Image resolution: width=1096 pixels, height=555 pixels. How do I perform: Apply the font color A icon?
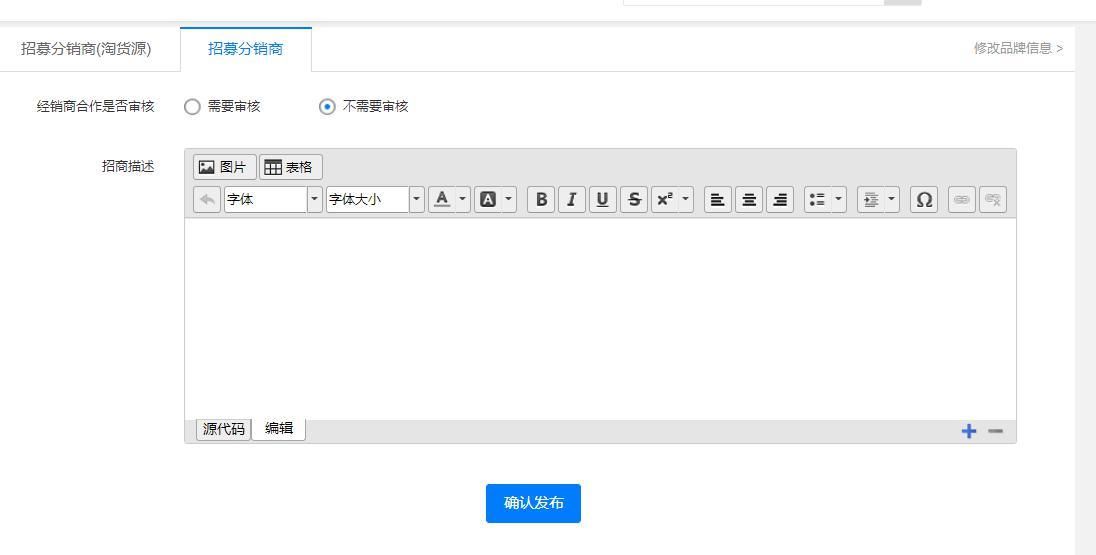click(442, 200)
